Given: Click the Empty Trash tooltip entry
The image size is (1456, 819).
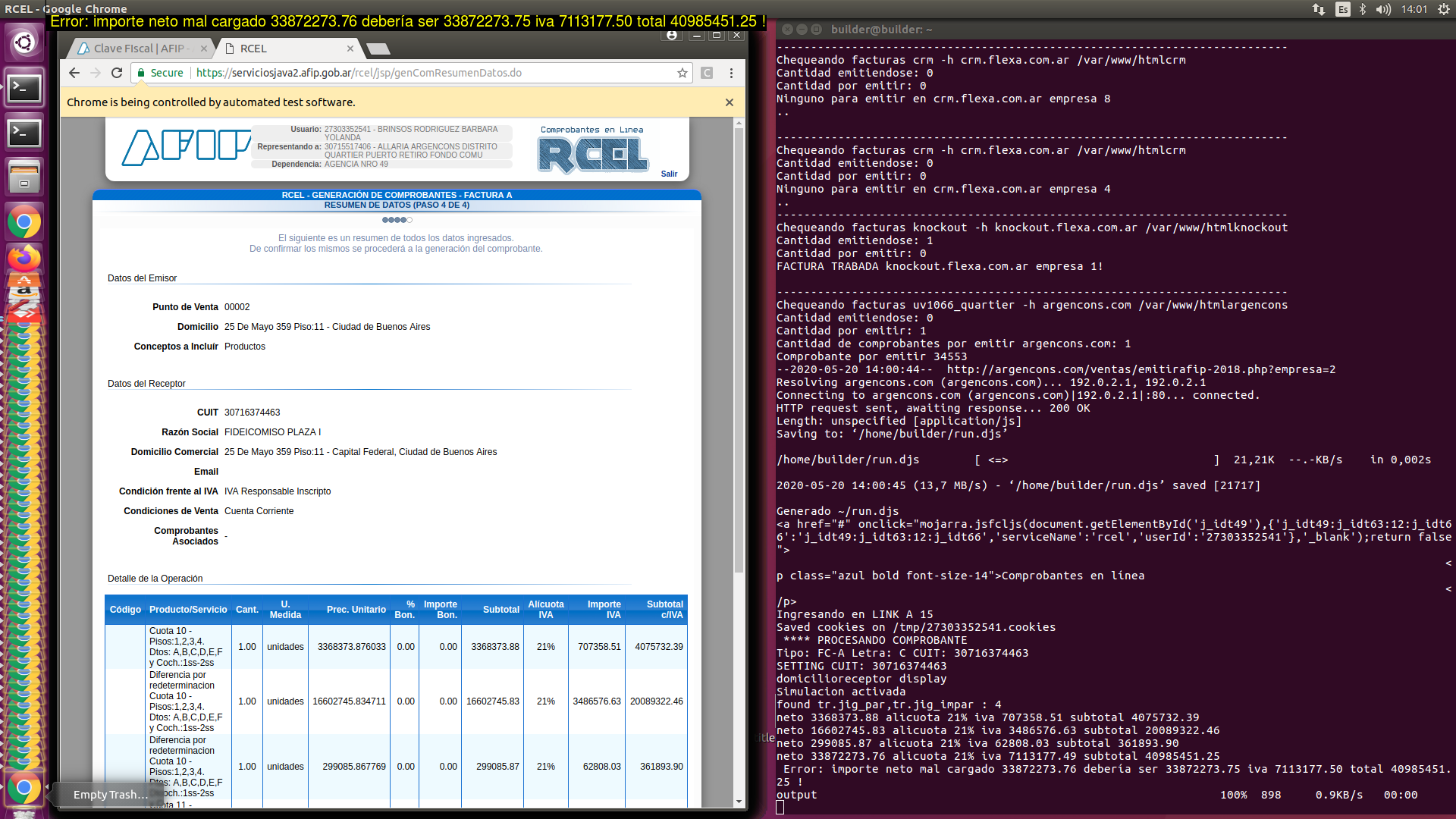Looking at the screenshot, I should tap(110, 795).
